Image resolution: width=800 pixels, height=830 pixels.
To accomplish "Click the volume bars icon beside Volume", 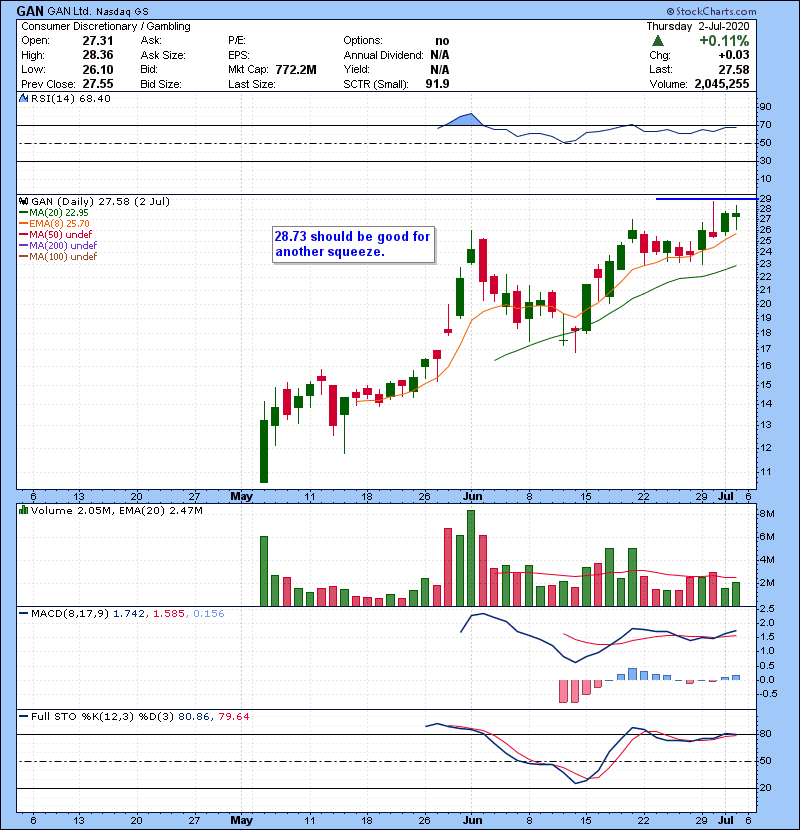I will click(23, 510).
